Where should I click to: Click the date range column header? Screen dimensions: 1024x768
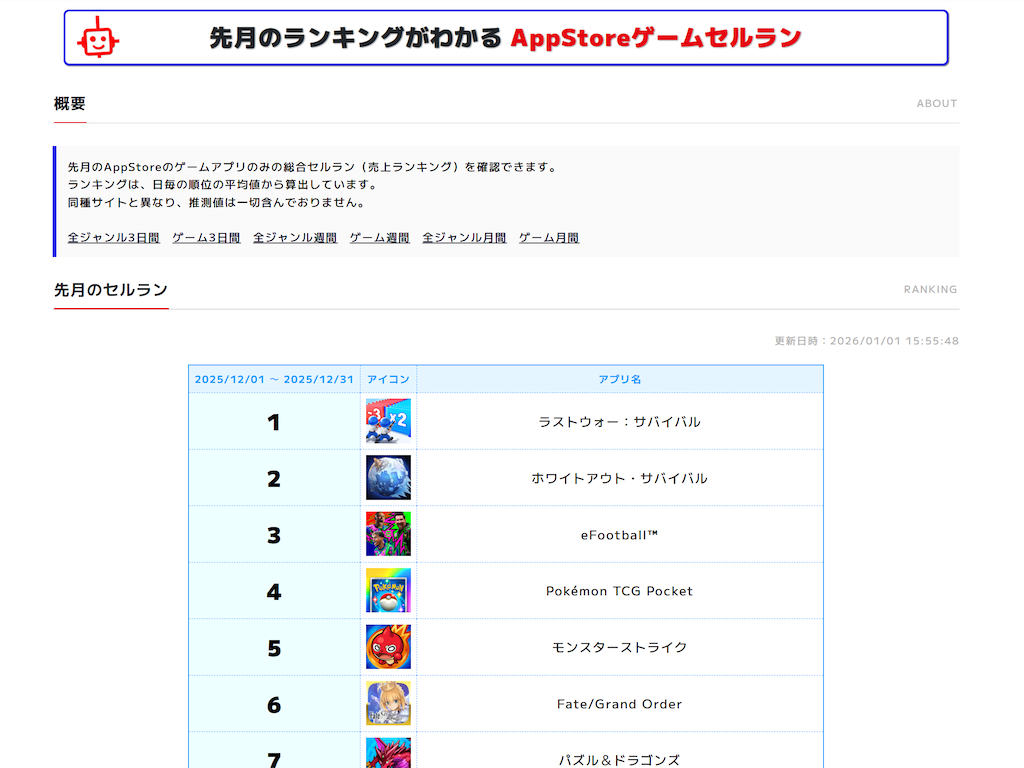tap(274, 380)
